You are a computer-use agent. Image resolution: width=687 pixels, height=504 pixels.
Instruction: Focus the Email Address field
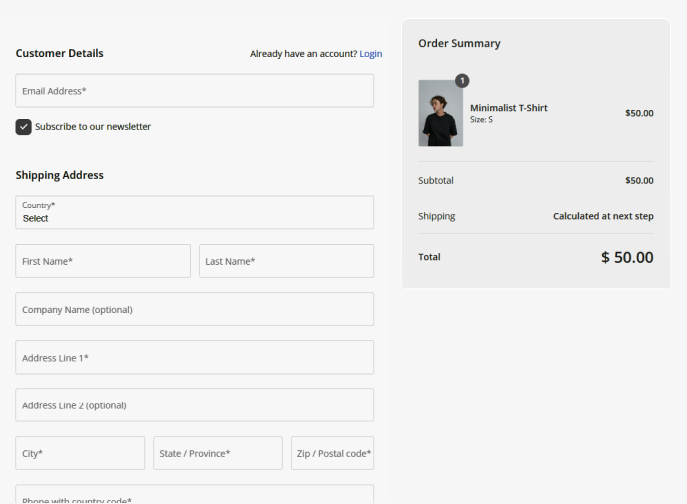click(194, 91)
